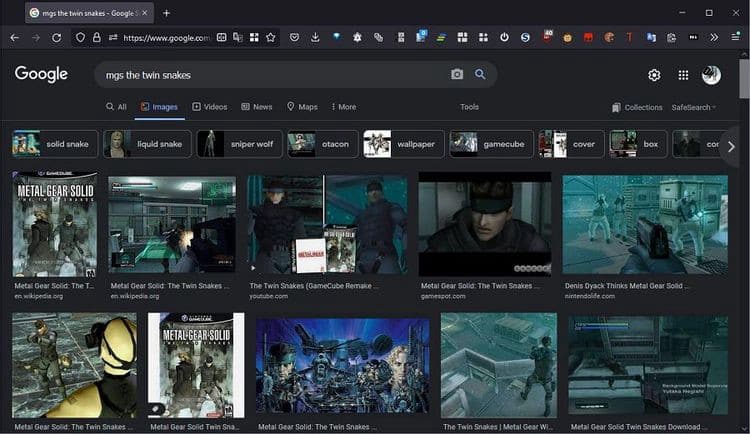Click the nintendolife.com source link
The height and width of the screenshot is (434, 750).
tap(590, 296)
